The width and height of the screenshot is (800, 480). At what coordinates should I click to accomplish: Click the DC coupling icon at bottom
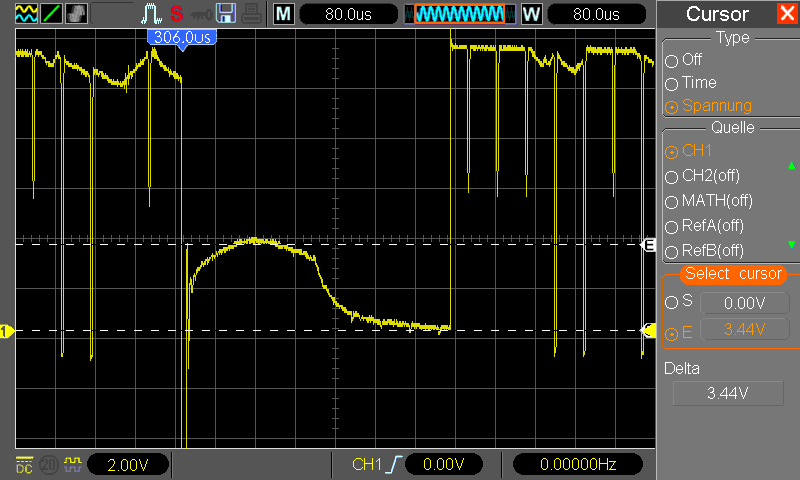(x=24, y=465)
